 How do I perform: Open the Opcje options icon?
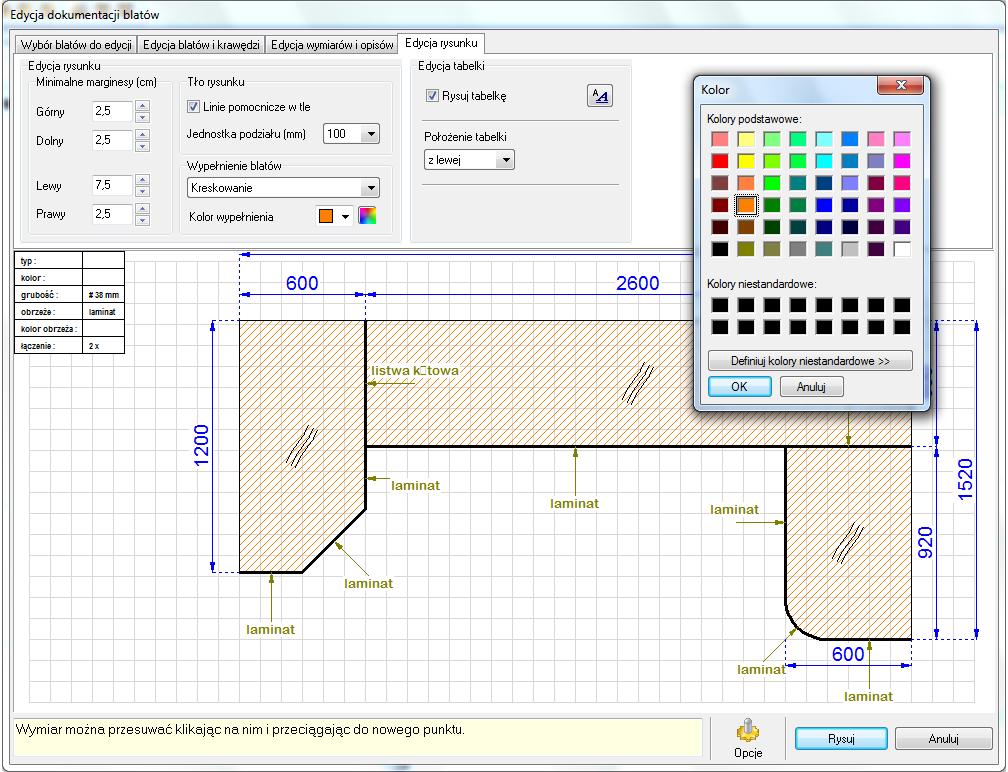(748, 738)
